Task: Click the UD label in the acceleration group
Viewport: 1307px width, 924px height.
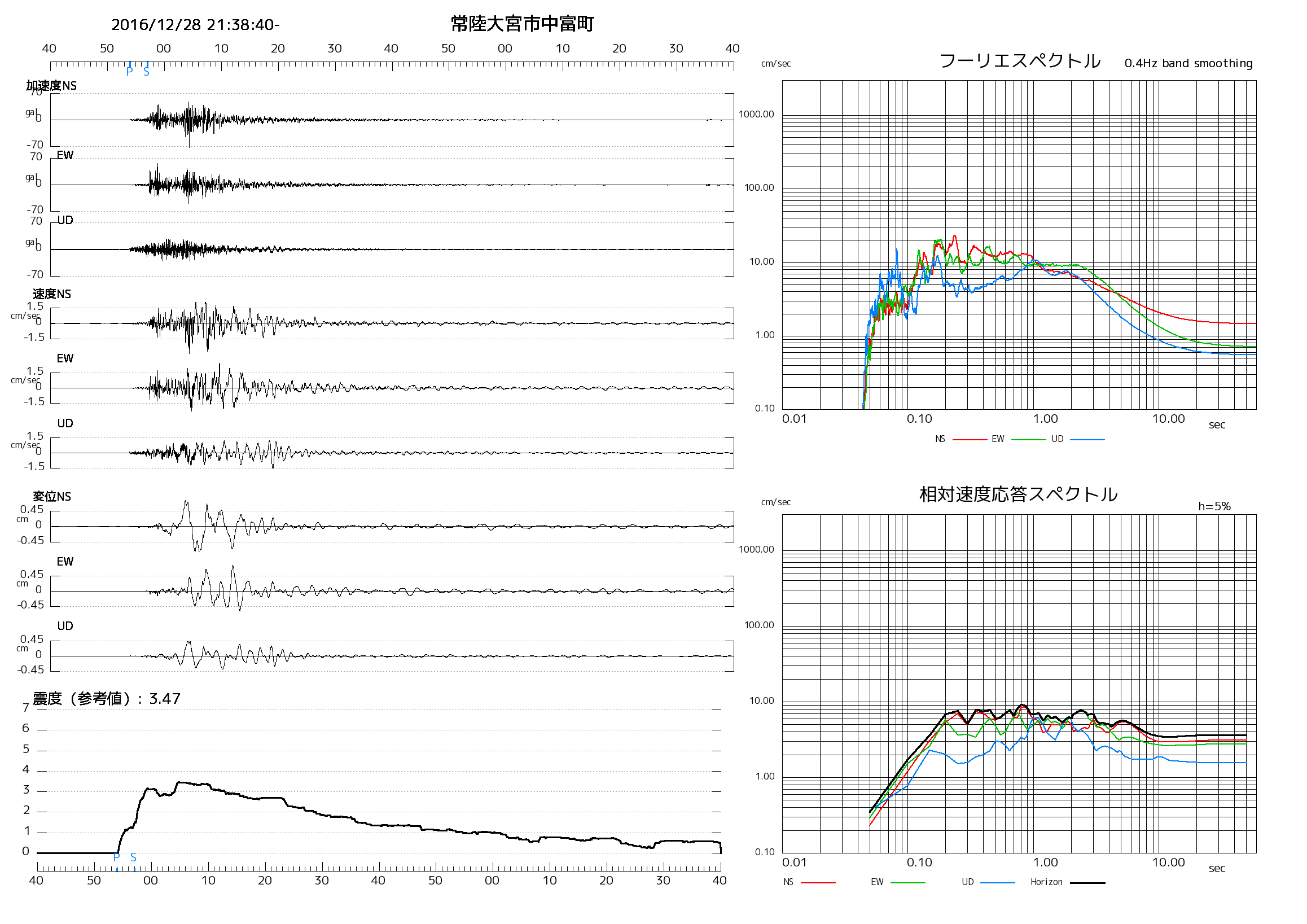Action: pos(65,220)
